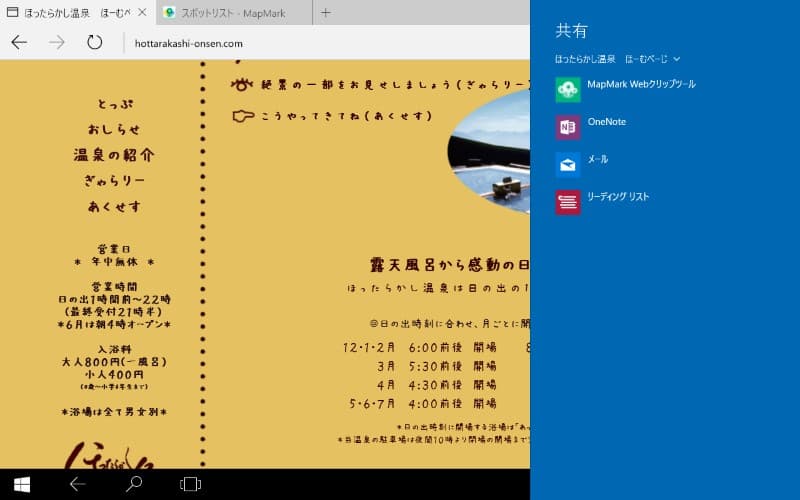Open taskbar search magnifier
This screenshot has width=800, height=500.
coord(133,484)
